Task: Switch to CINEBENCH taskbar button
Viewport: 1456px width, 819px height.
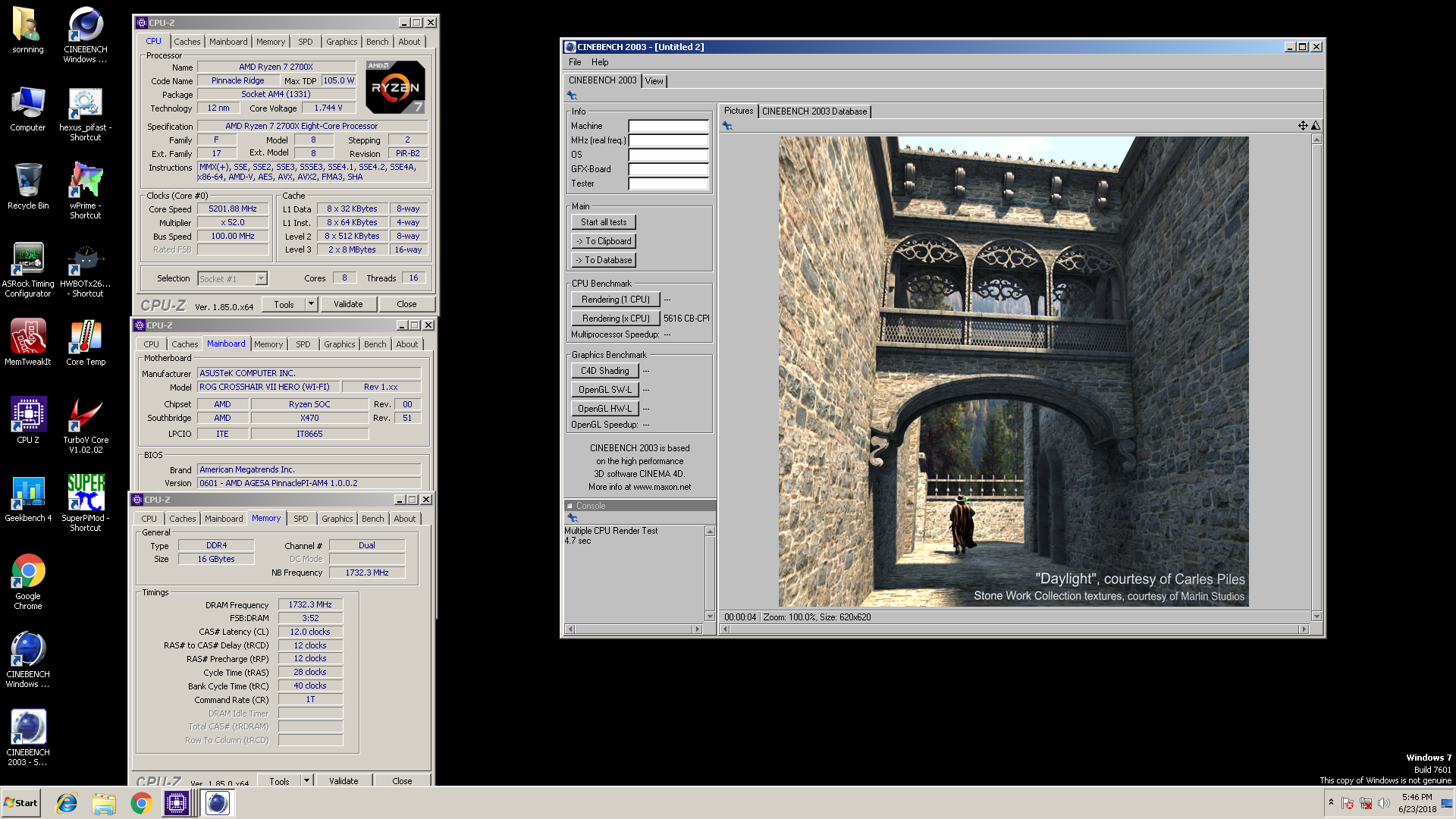Action: tap(218, 803)
